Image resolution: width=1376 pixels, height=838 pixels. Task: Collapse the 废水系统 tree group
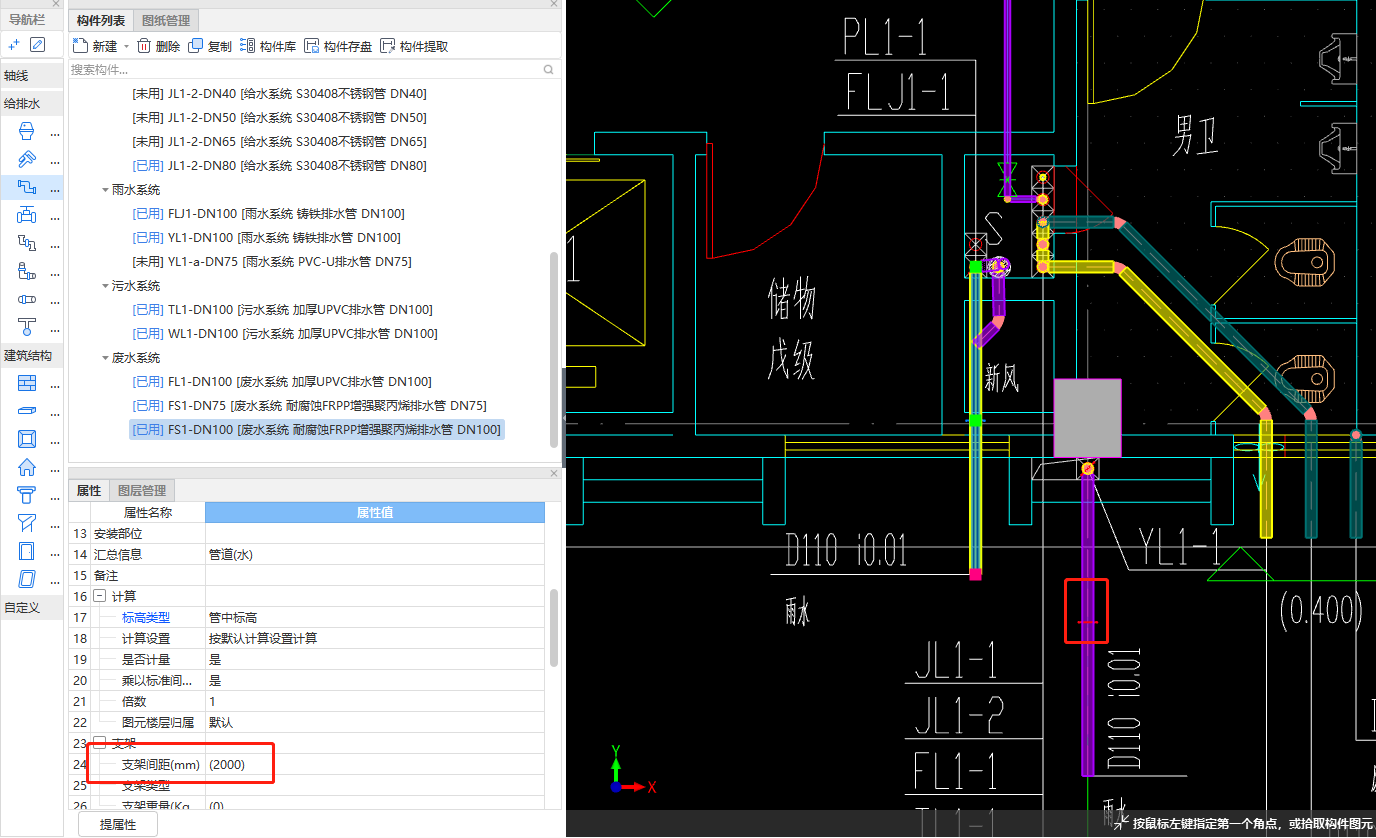(105, 358)
